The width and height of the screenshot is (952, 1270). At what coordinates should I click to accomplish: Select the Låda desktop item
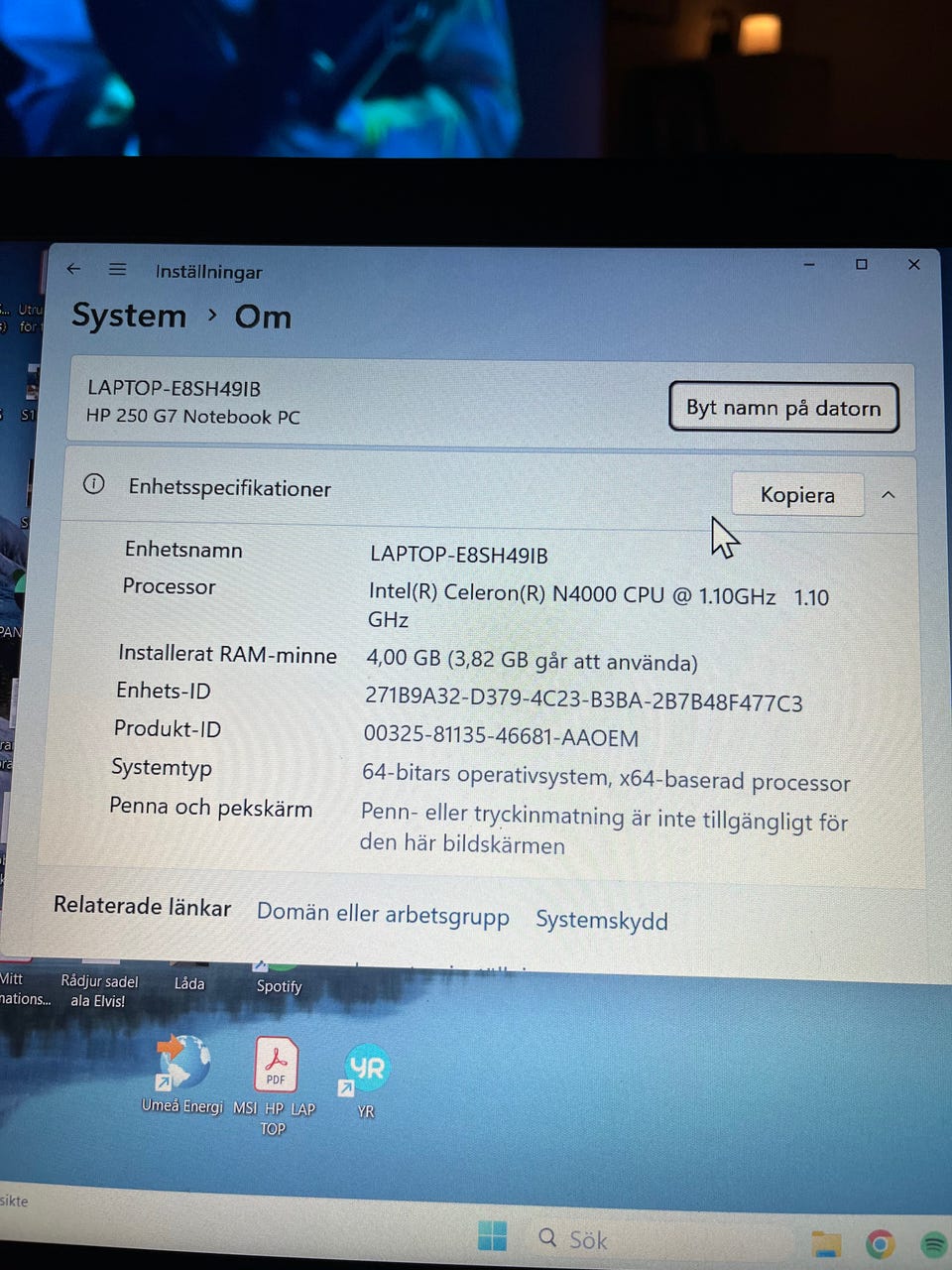coord(189,977)
